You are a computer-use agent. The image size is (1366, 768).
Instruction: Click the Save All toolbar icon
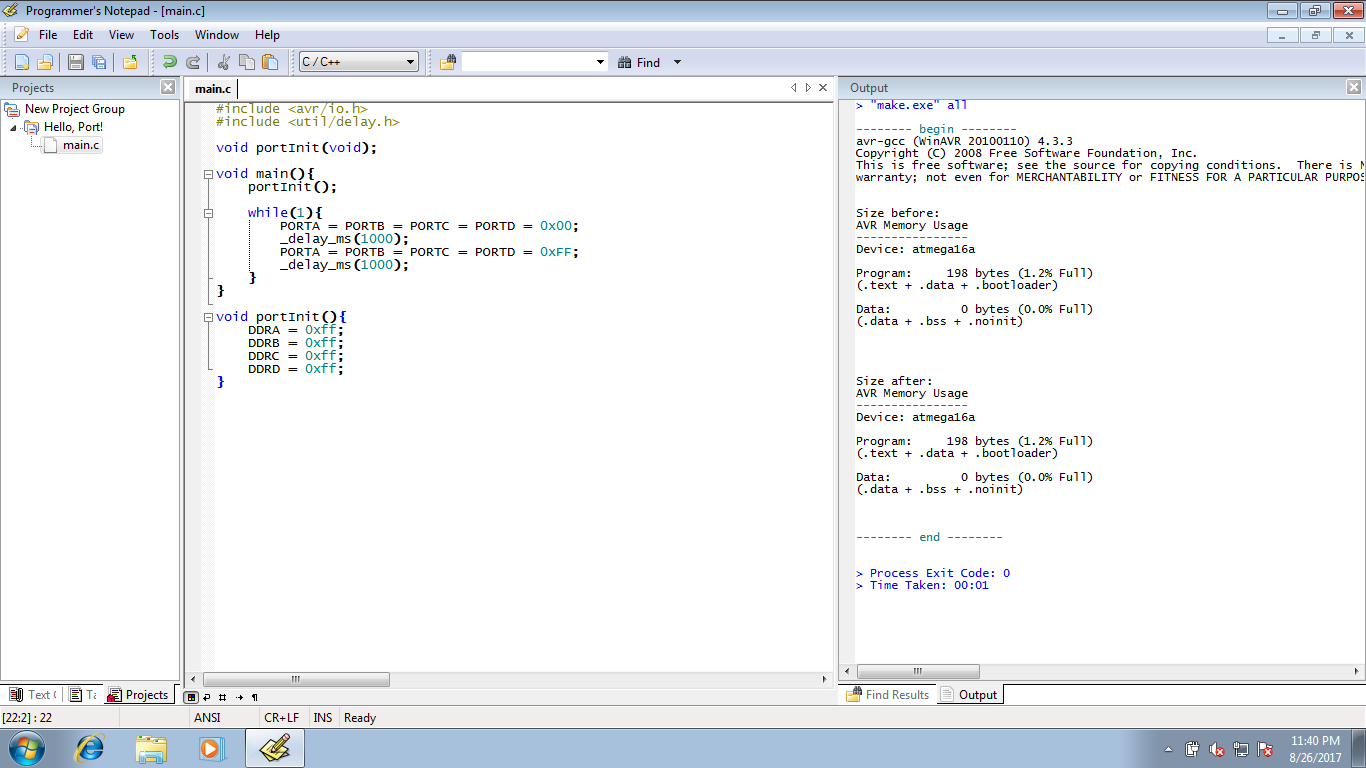(x=99, y=61)
